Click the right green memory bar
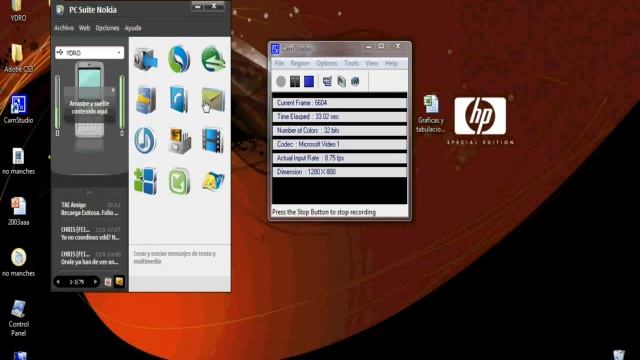Screen dimensions: 640x360 coord(122,102)
